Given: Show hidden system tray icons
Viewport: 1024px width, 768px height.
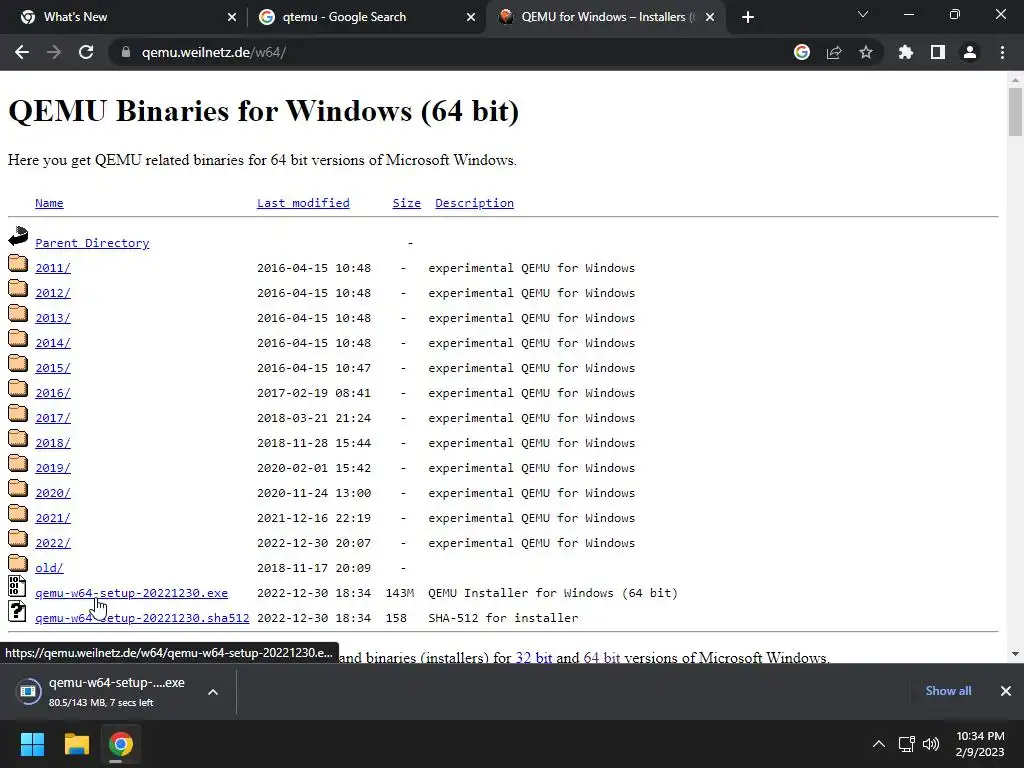Looking at the screenshot, I should (879, 744).
